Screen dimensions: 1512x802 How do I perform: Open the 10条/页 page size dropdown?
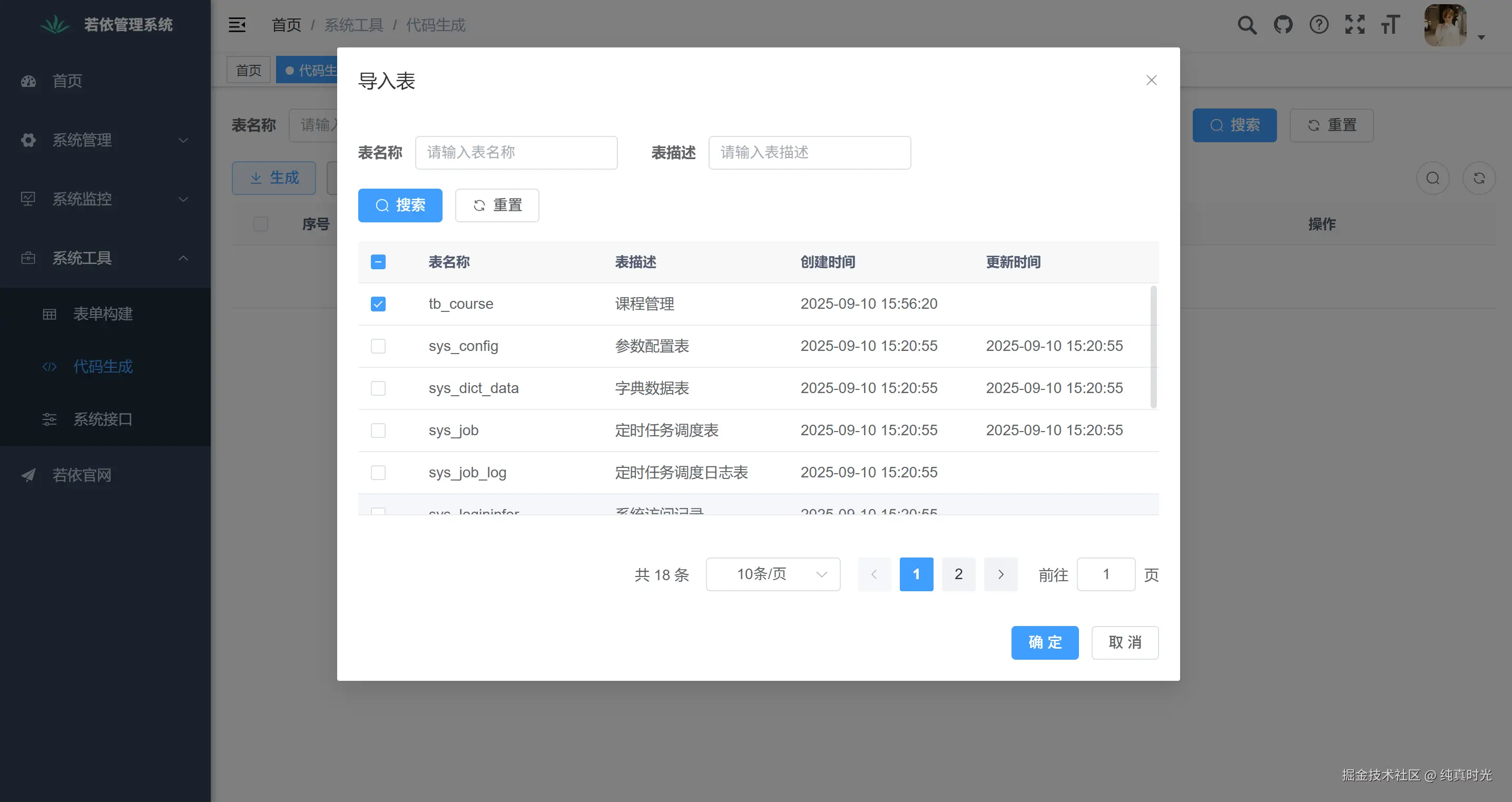click(773, 574)
